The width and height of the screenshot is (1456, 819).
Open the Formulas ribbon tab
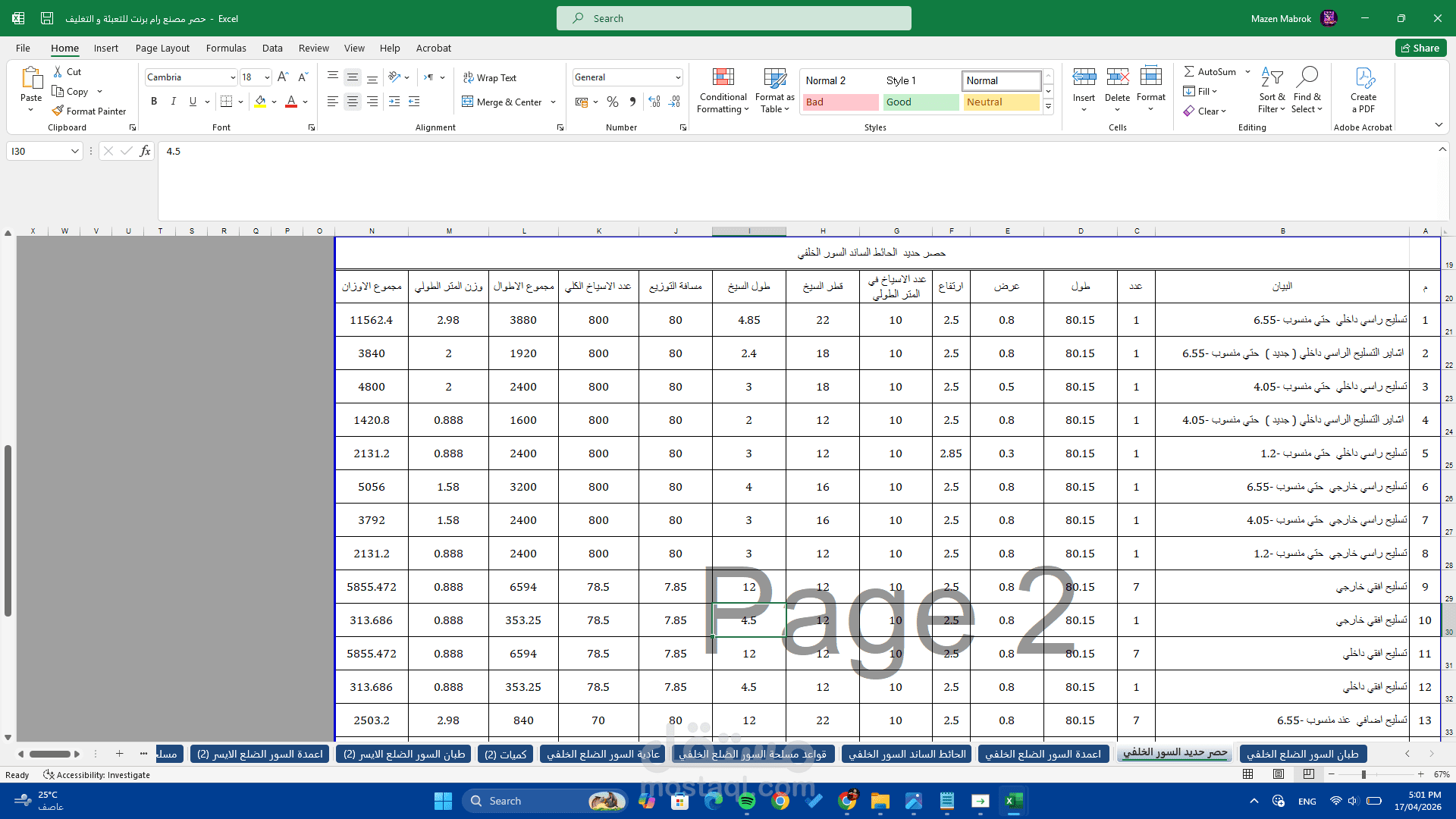point(226,48)
